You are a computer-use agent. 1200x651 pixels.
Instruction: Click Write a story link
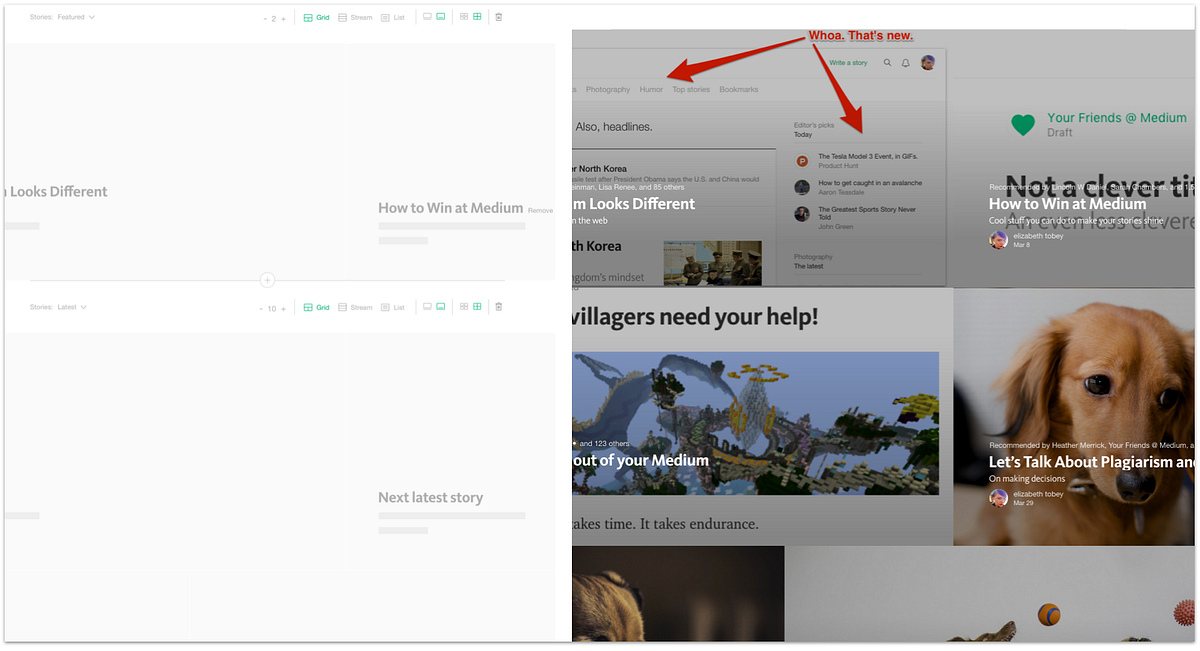tap(848, 63)
